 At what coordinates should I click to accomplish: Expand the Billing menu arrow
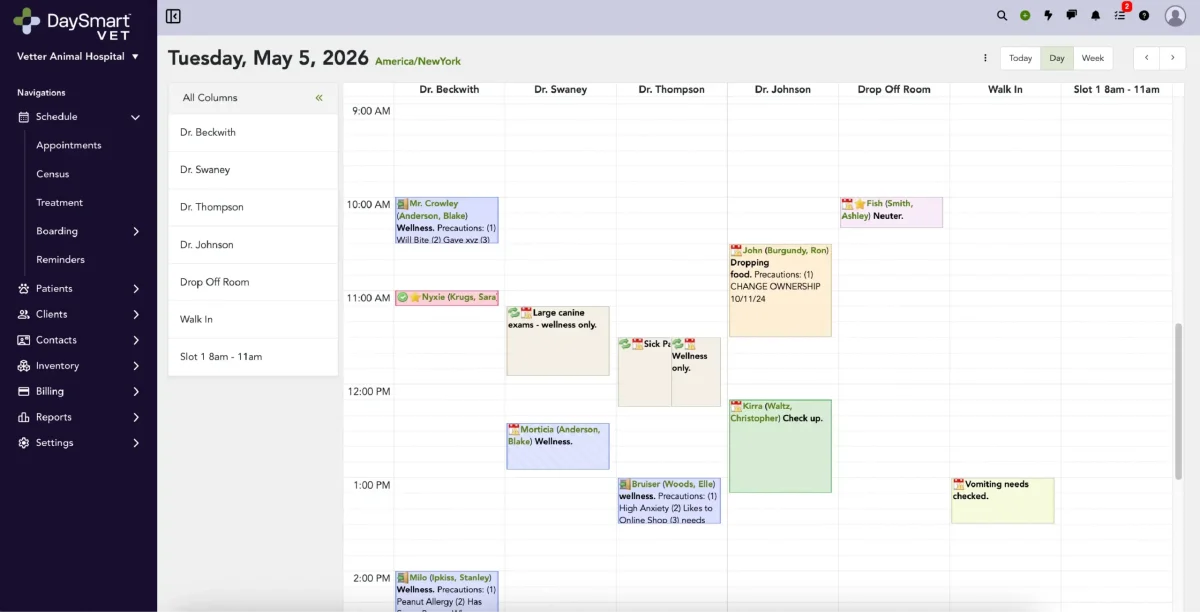tap(136, 391)
